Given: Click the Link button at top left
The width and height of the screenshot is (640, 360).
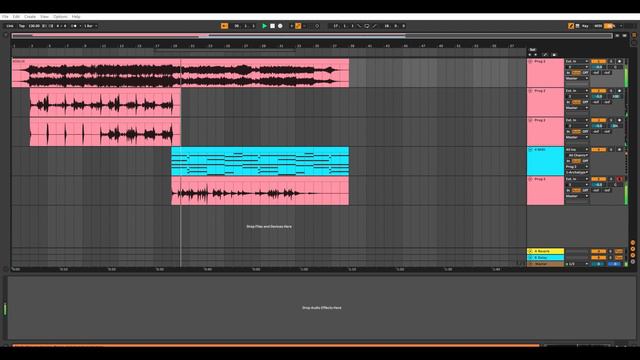Looking at the screenshot, I should click(x=10, y=26).
